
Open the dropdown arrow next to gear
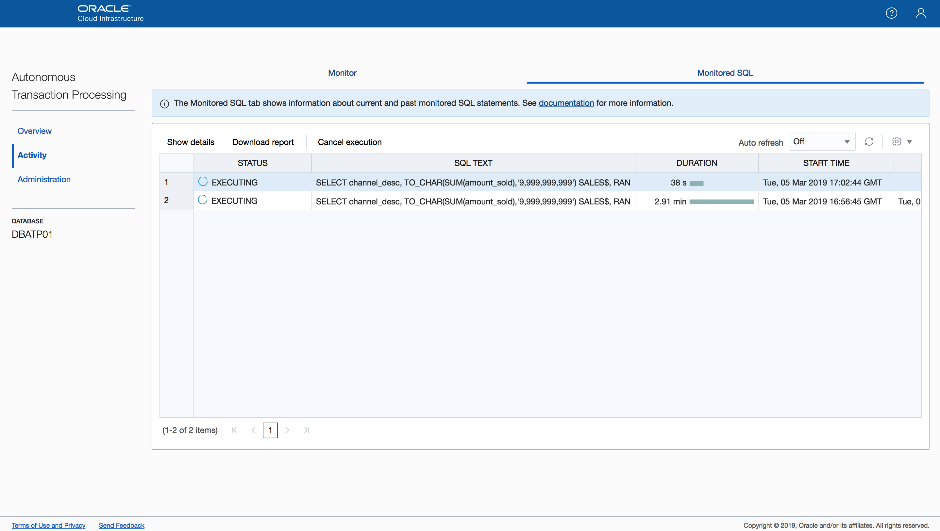(909, 142)
